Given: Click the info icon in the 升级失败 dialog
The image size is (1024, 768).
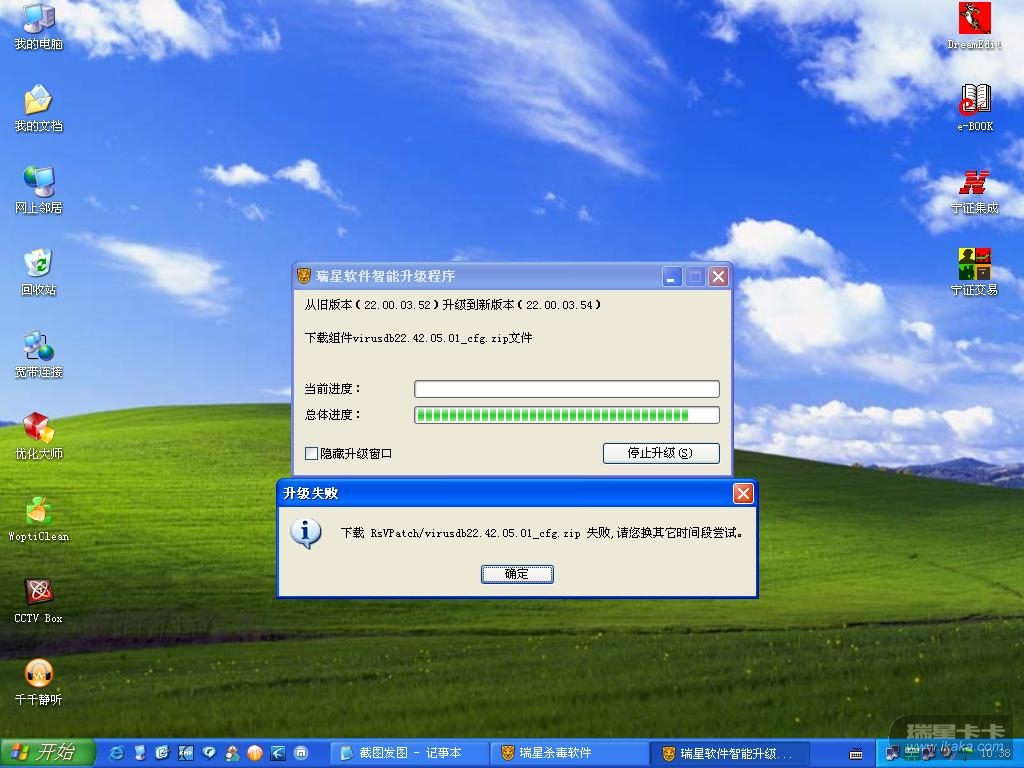Looking at the screenshot, I should click(x=306, y=534).
